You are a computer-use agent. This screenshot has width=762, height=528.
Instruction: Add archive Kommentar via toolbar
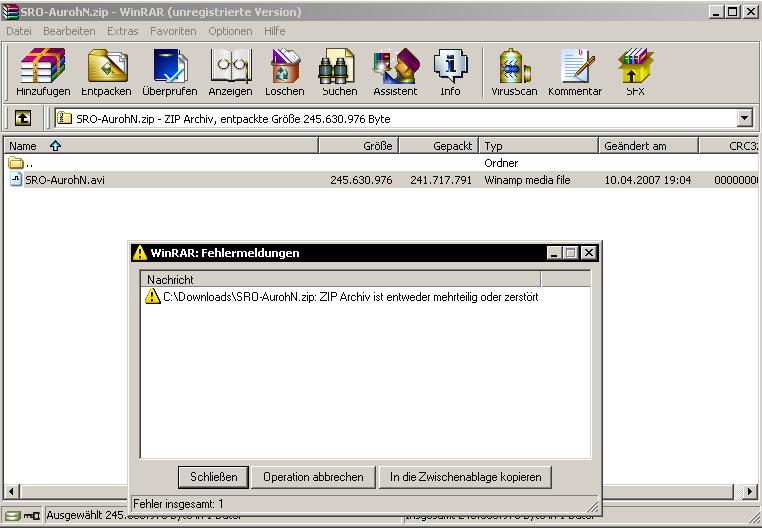575,72
